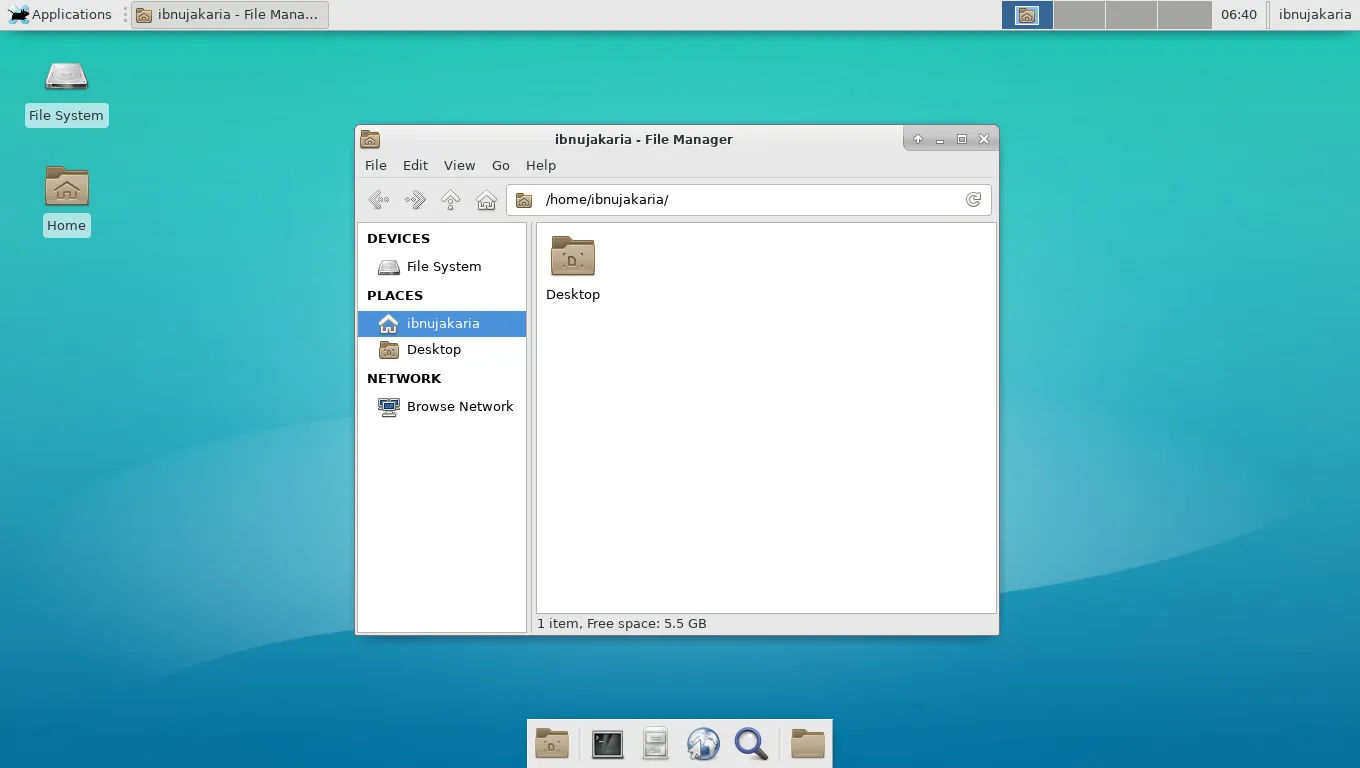
Task: Open the ibnujakaria user menu in panel
Action: coord(1315,14)
